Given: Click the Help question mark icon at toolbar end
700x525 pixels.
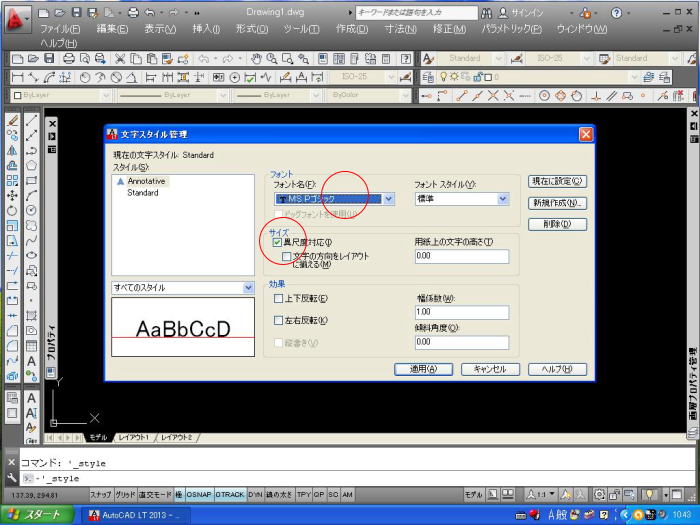Looking at the screenshot, I should click(x=406, y=58).
